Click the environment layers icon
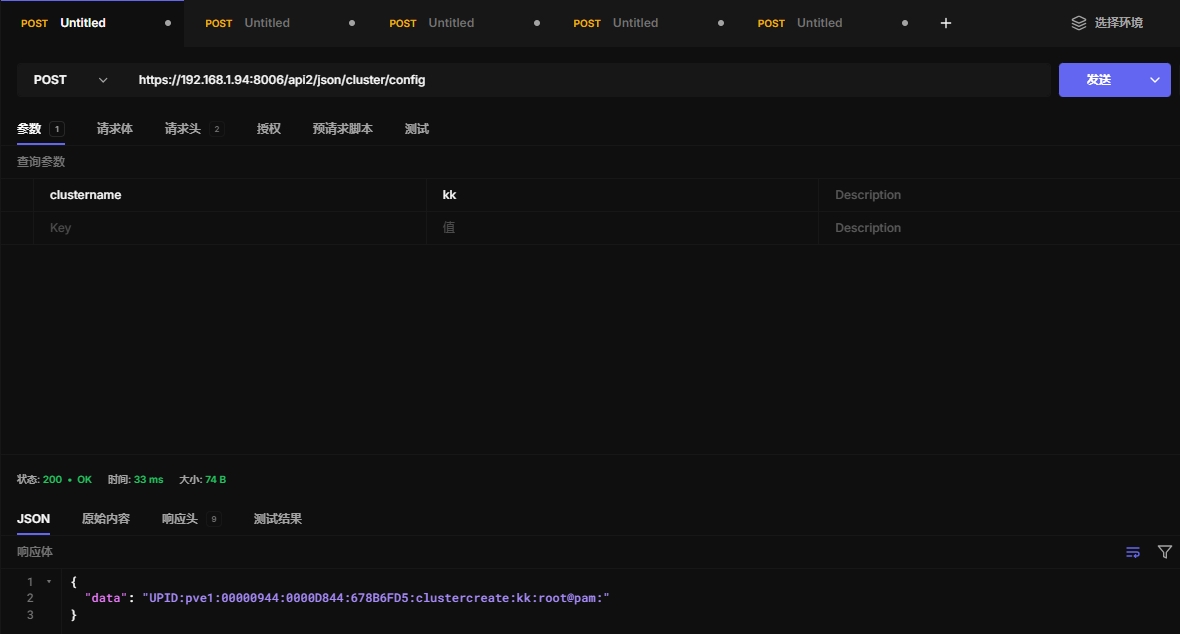The width and height of the screenshot is (1180, 634). [x=1078, y=23]
